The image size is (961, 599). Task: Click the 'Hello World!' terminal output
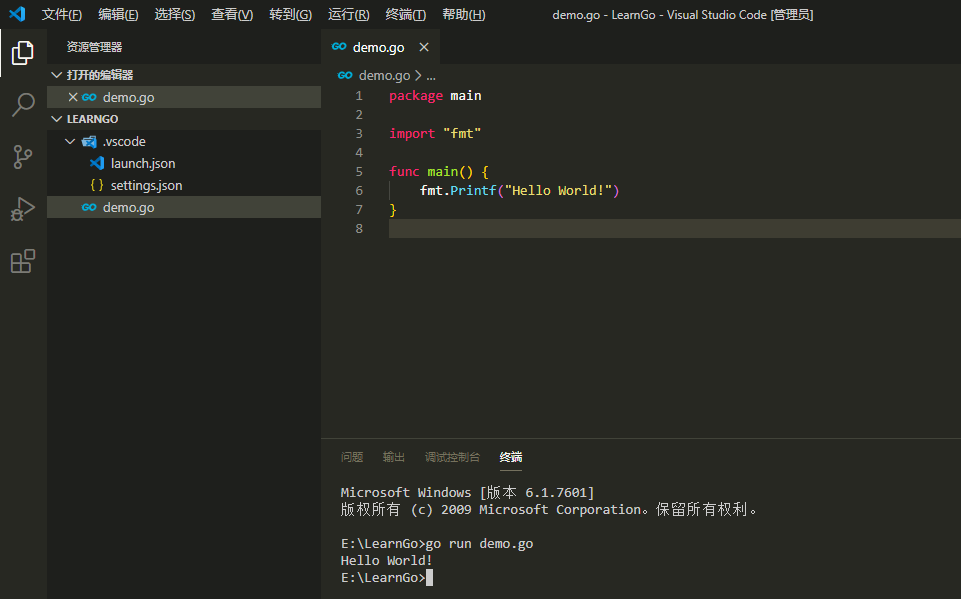coord(386,560)
